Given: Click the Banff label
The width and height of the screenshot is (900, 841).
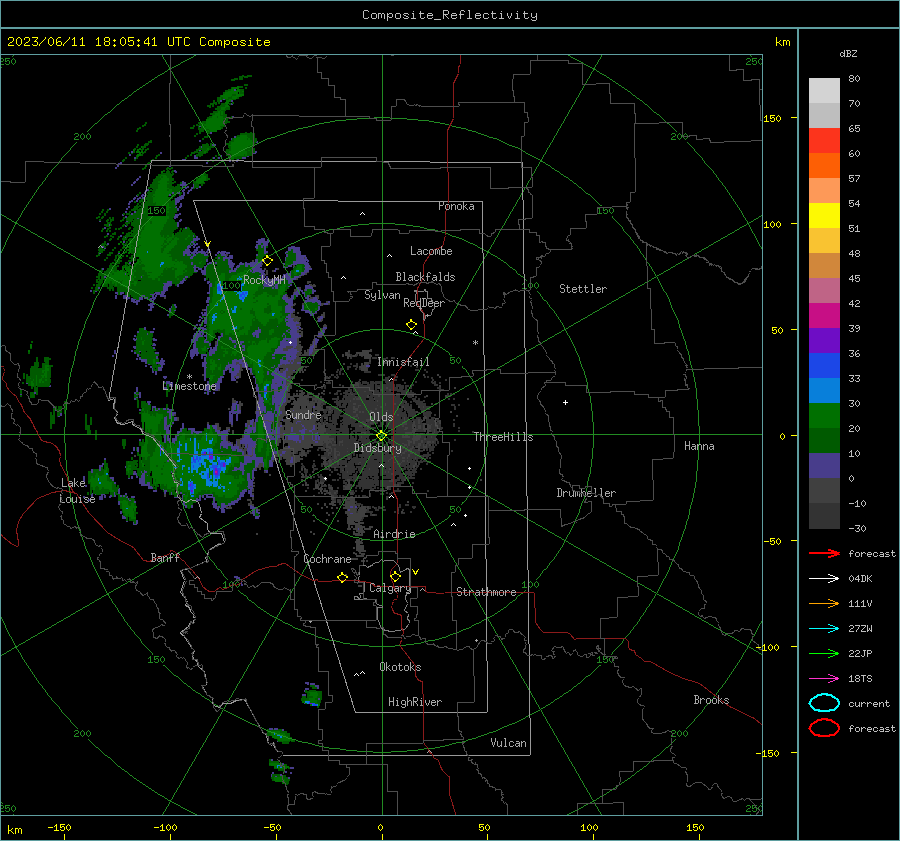Looking at the screenshot, I should (x=165, y=557).
